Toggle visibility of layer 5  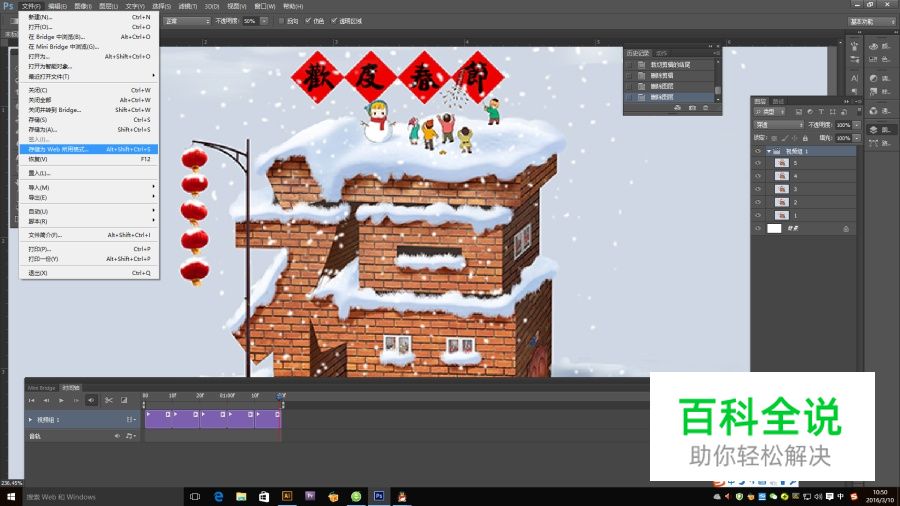tap(758, 163)
